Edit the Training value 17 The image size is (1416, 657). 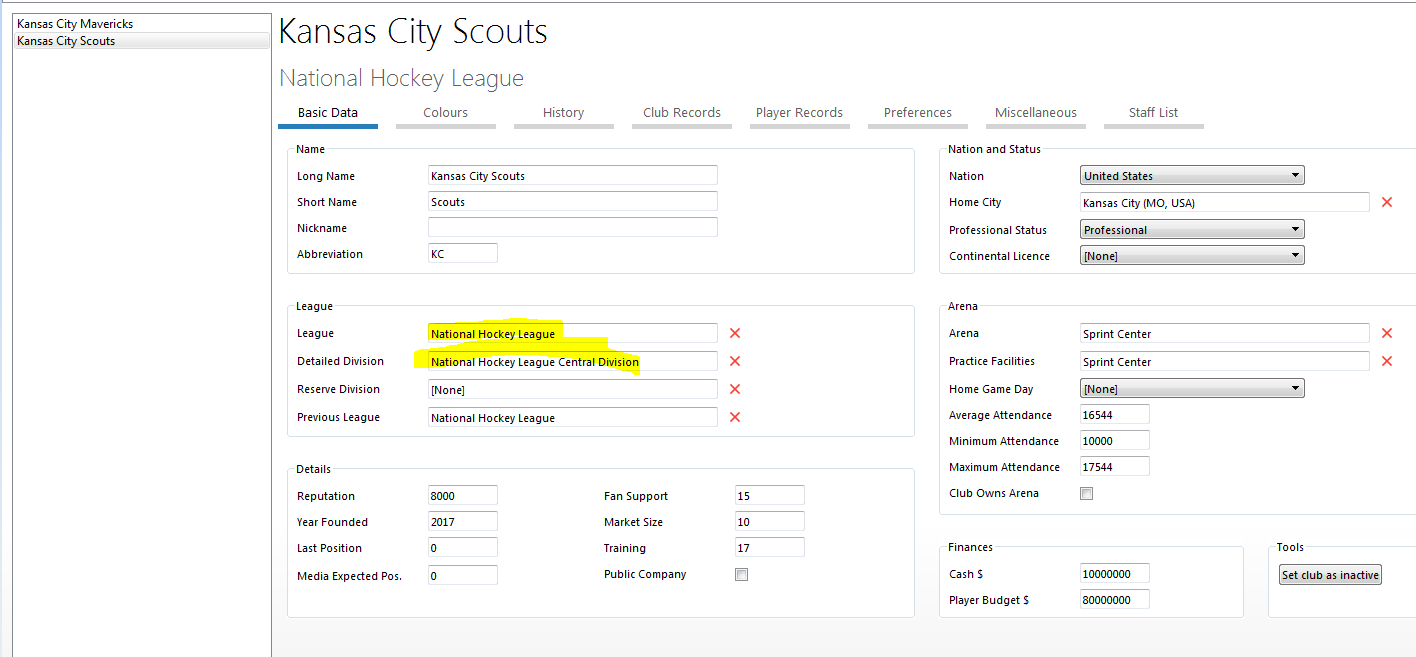pyautogui.click(x=769, y=547)
